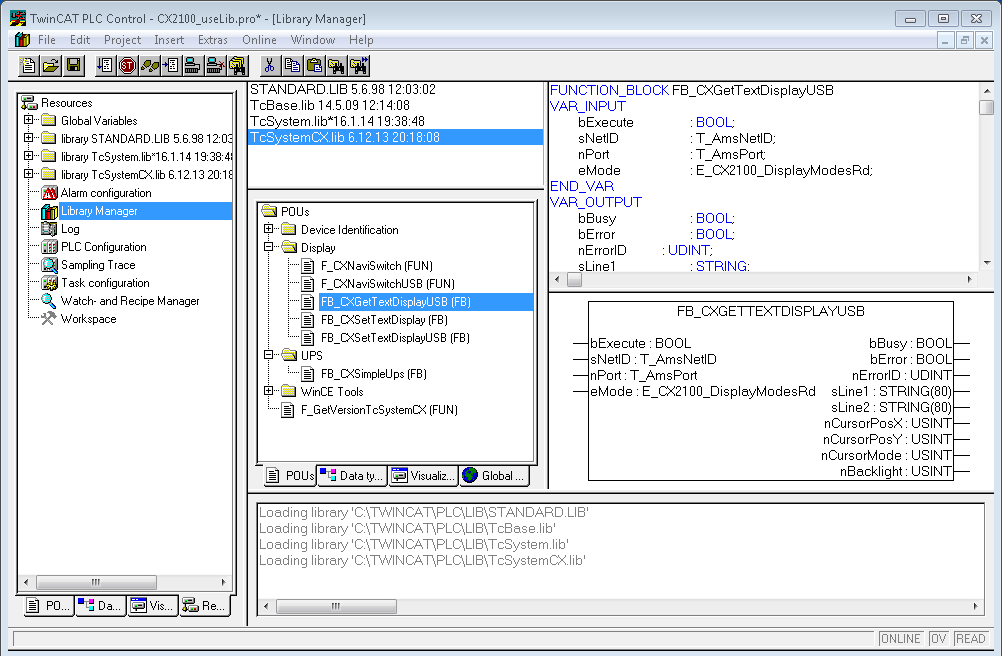Image resolution: width=1002 pixels, height=656 pixels.
Task: Open the Online menu
Action: 259,40
